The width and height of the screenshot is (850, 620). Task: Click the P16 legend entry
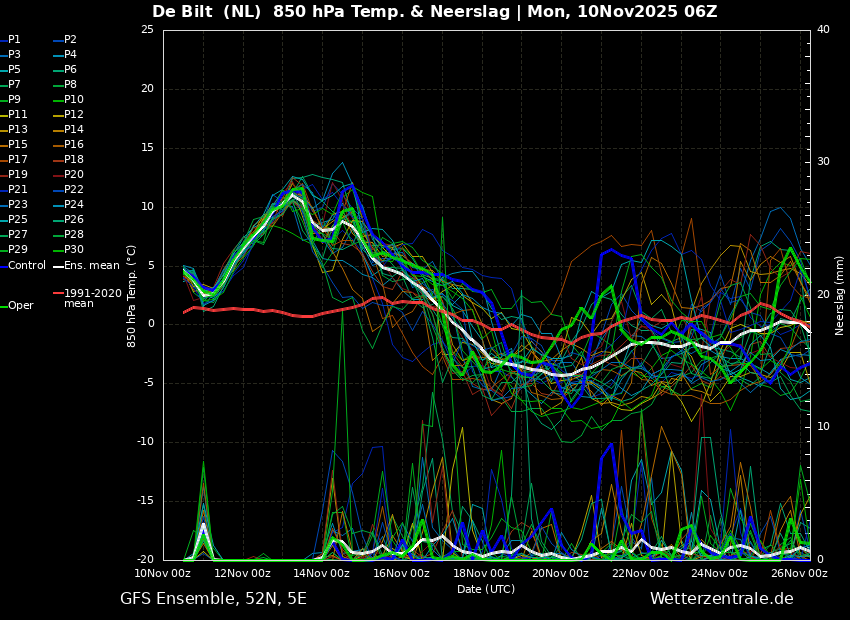pyautogui.click(x=69, y=144)
